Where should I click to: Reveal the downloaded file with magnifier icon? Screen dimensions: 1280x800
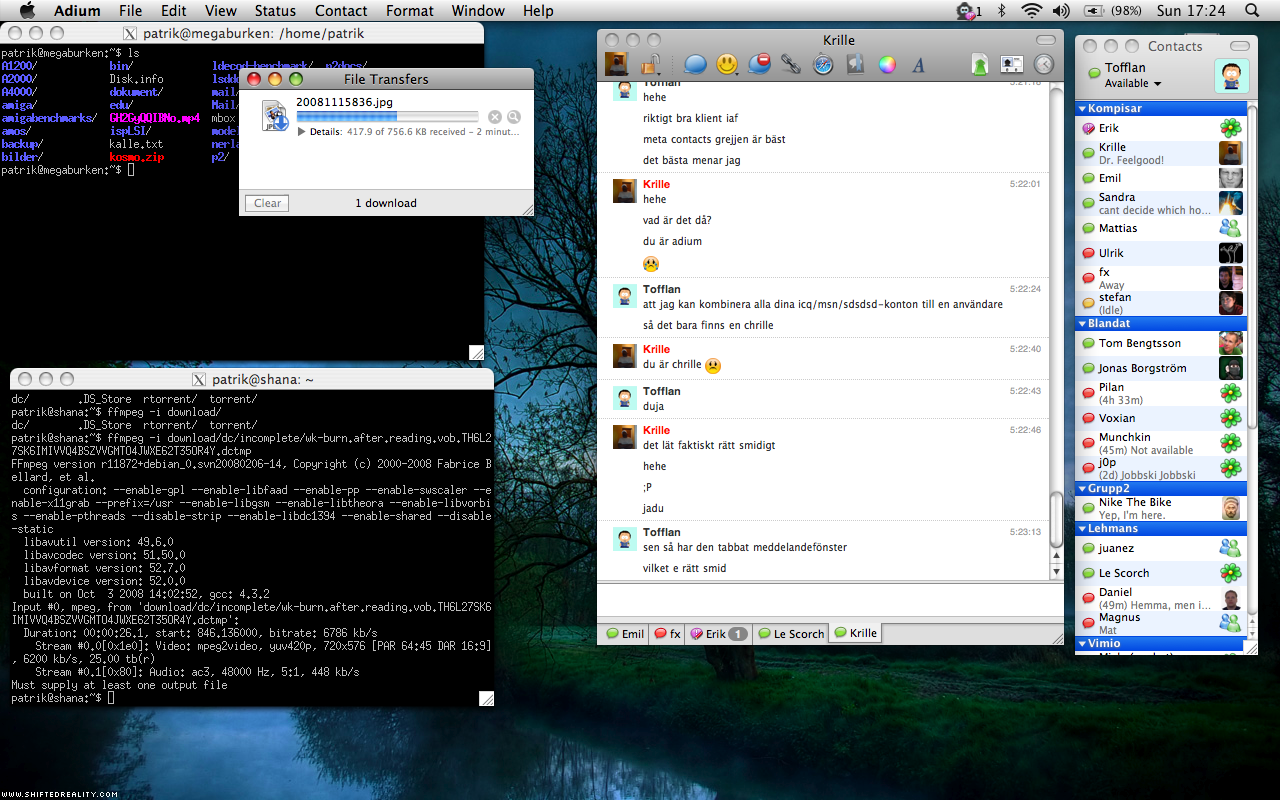[514, 117]
